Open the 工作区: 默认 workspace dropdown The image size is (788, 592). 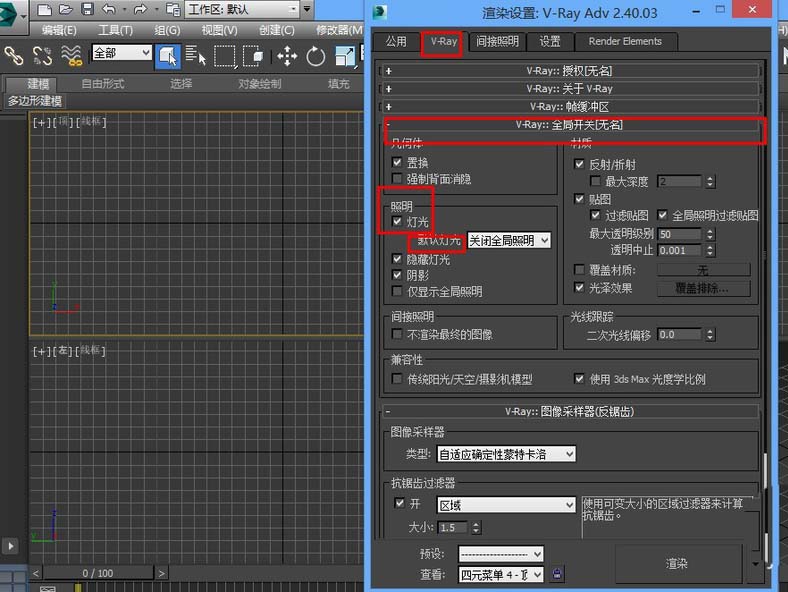point(243,9)
